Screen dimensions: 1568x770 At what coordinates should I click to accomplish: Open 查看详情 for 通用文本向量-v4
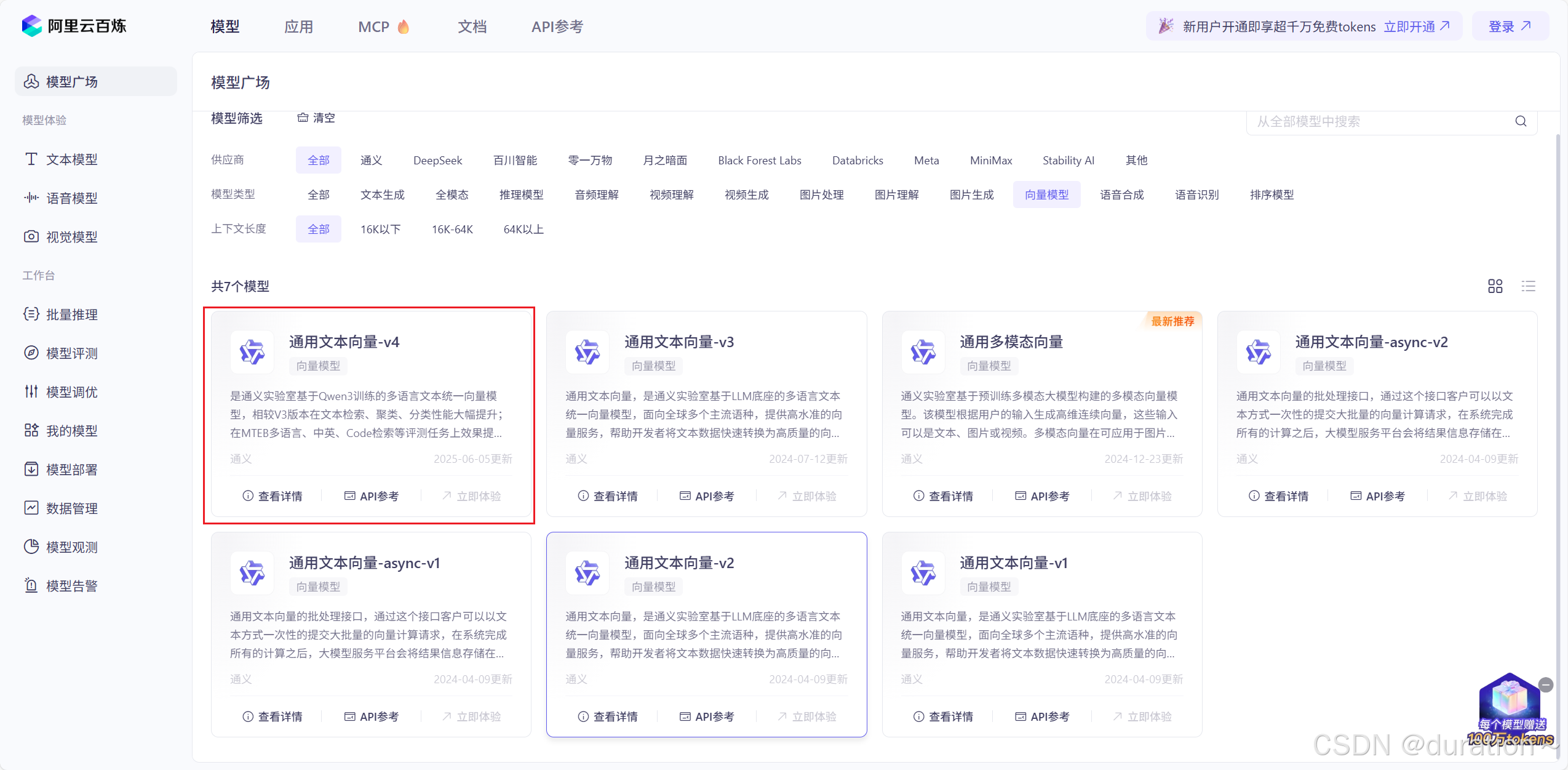coord(273,495)
